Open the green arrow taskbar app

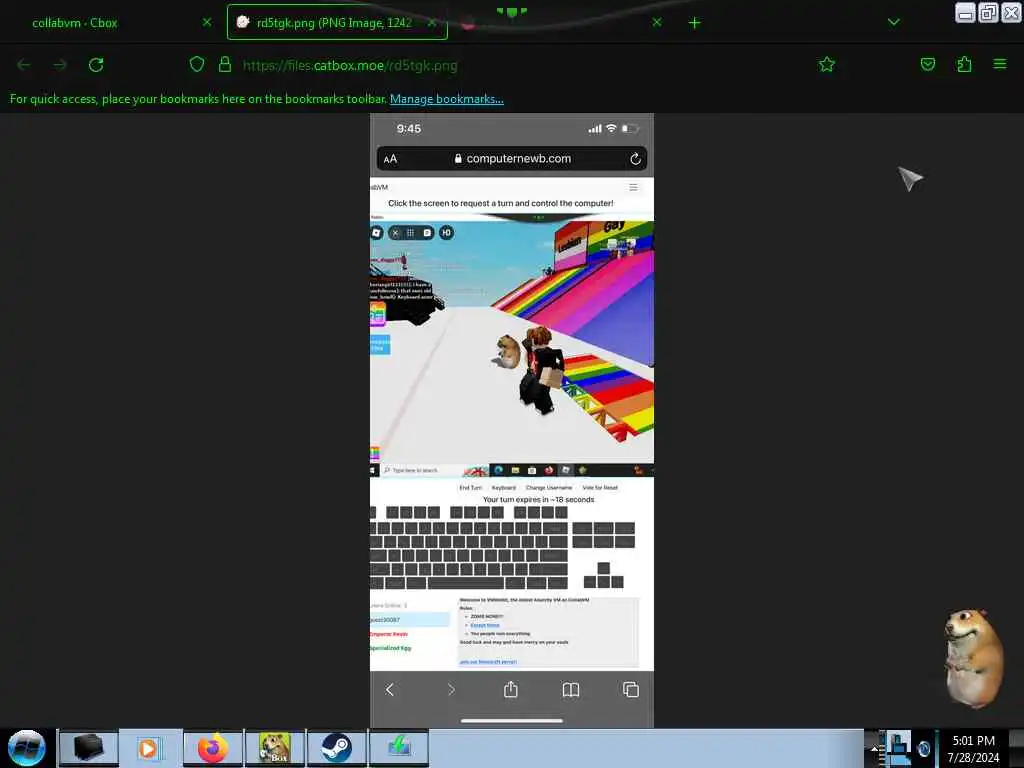(399, 748)
